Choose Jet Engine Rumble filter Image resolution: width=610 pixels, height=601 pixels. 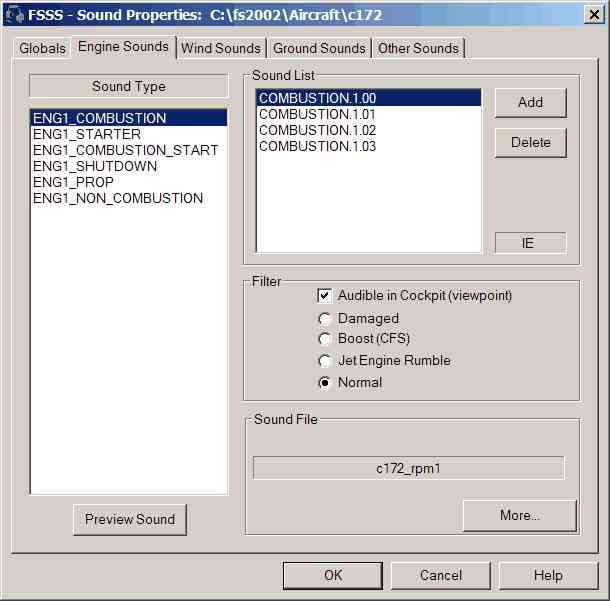pos(324,361)
